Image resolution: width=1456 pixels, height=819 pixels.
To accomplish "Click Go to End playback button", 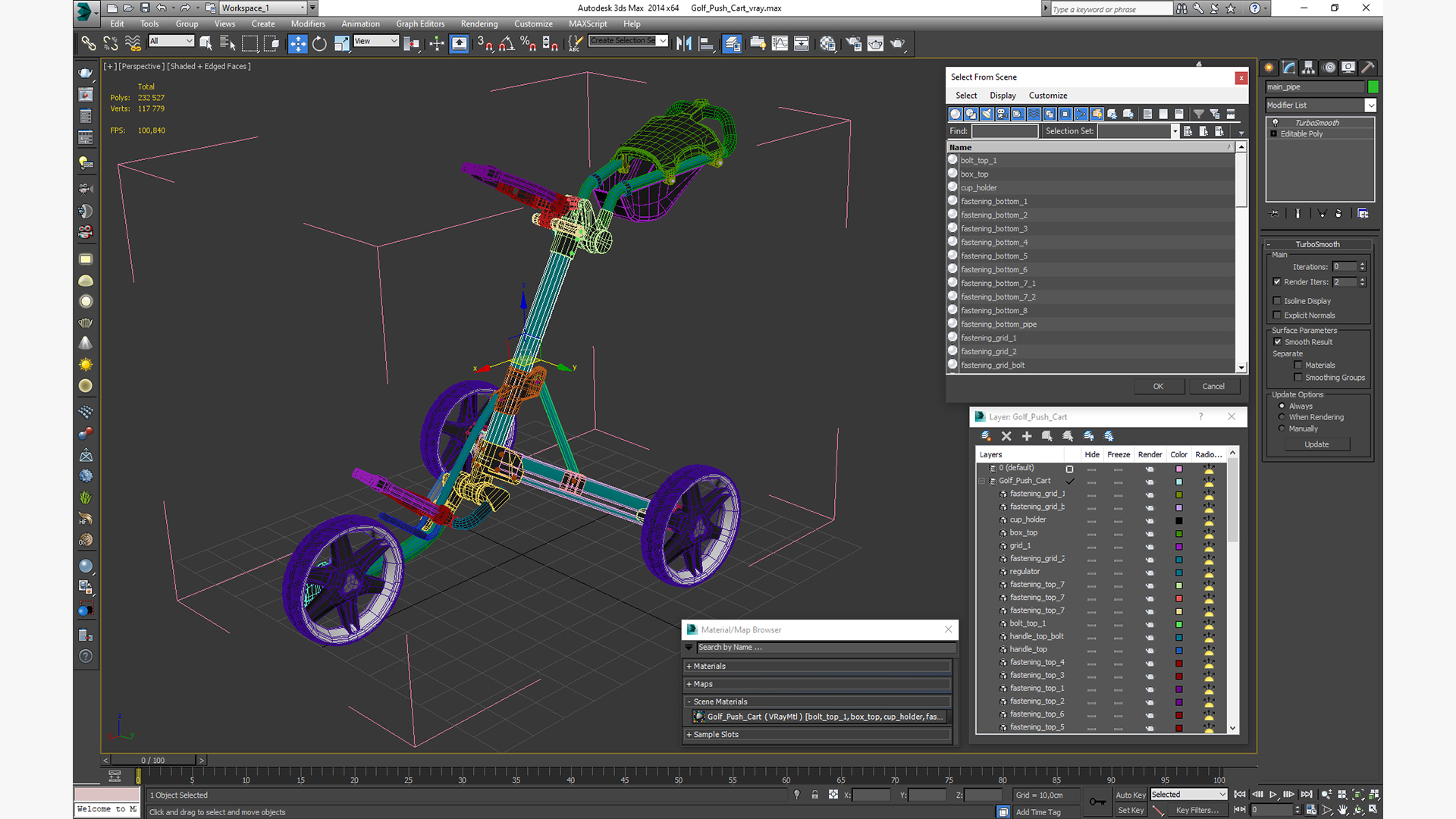I will click(x=1307, y=794).
